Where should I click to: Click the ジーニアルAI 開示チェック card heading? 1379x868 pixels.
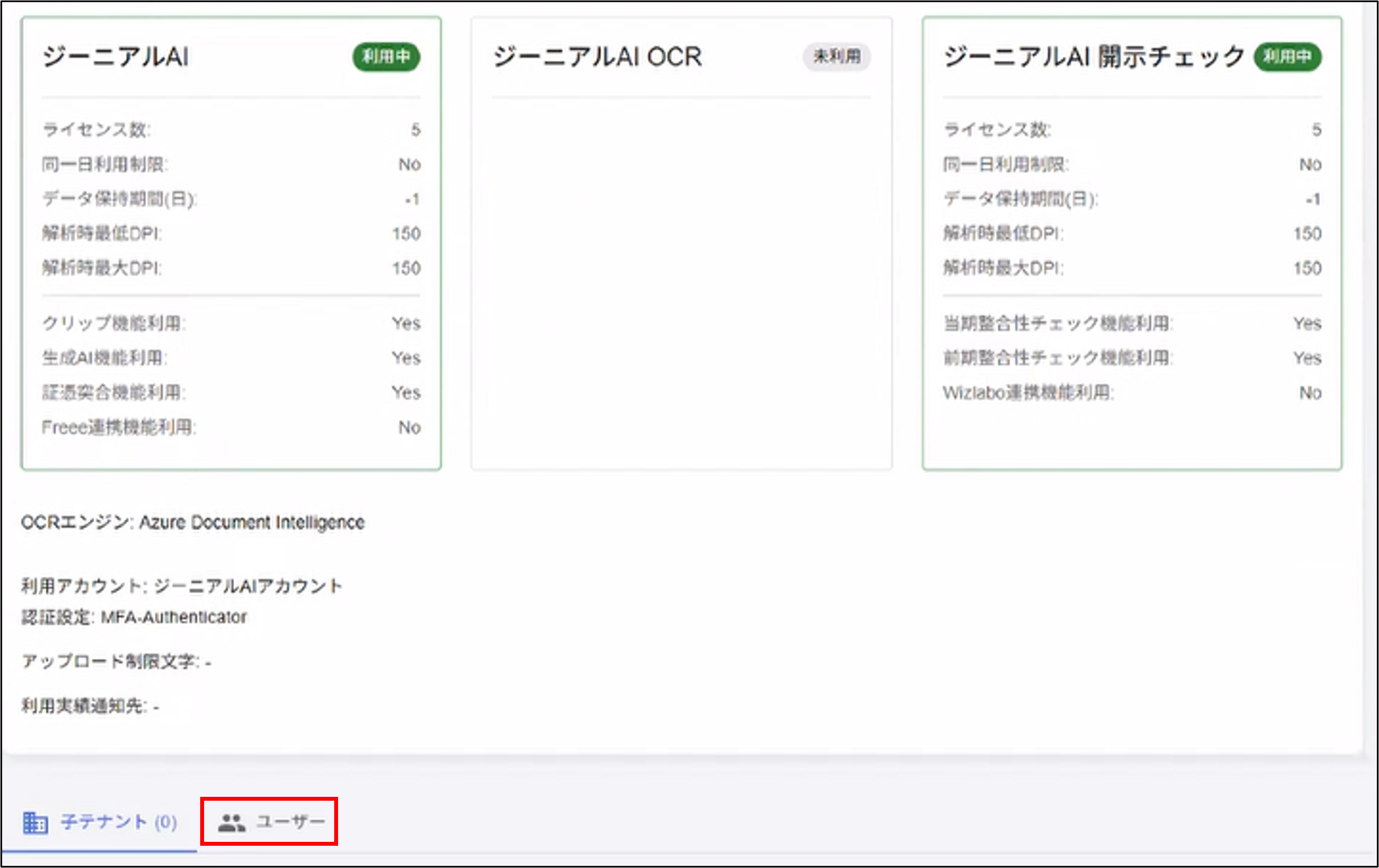tap(1093, 57)
